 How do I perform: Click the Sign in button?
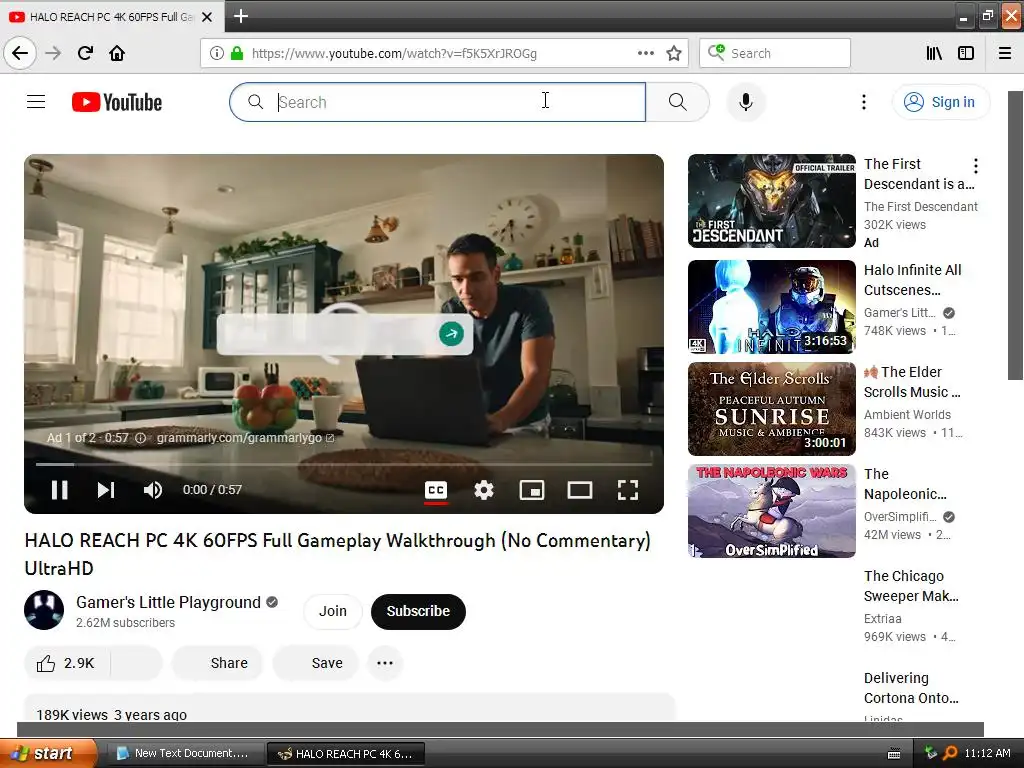(940, 102)
